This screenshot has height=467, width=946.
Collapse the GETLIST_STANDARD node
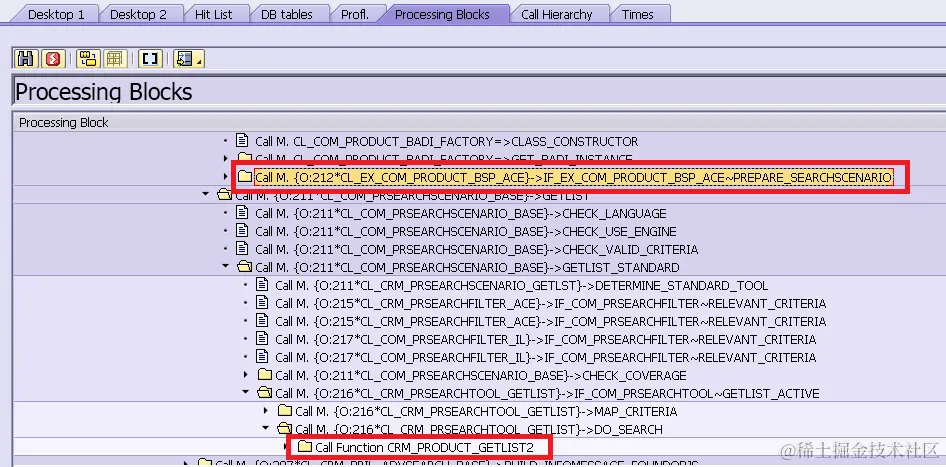click(x=226, y=266)
